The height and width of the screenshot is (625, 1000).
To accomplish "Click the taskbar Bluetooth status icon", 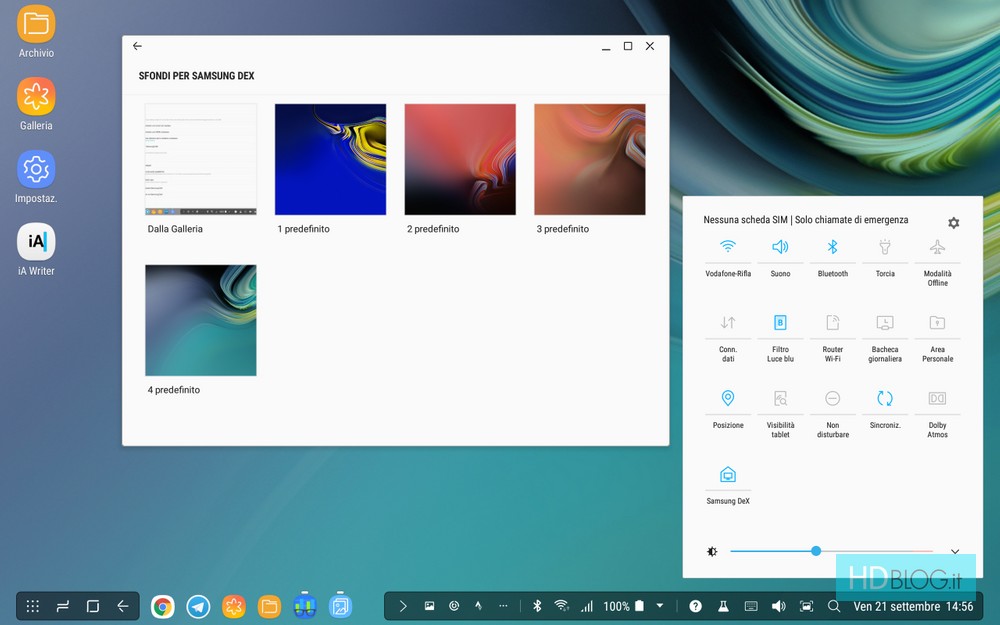I will click(x=537, y=607).
